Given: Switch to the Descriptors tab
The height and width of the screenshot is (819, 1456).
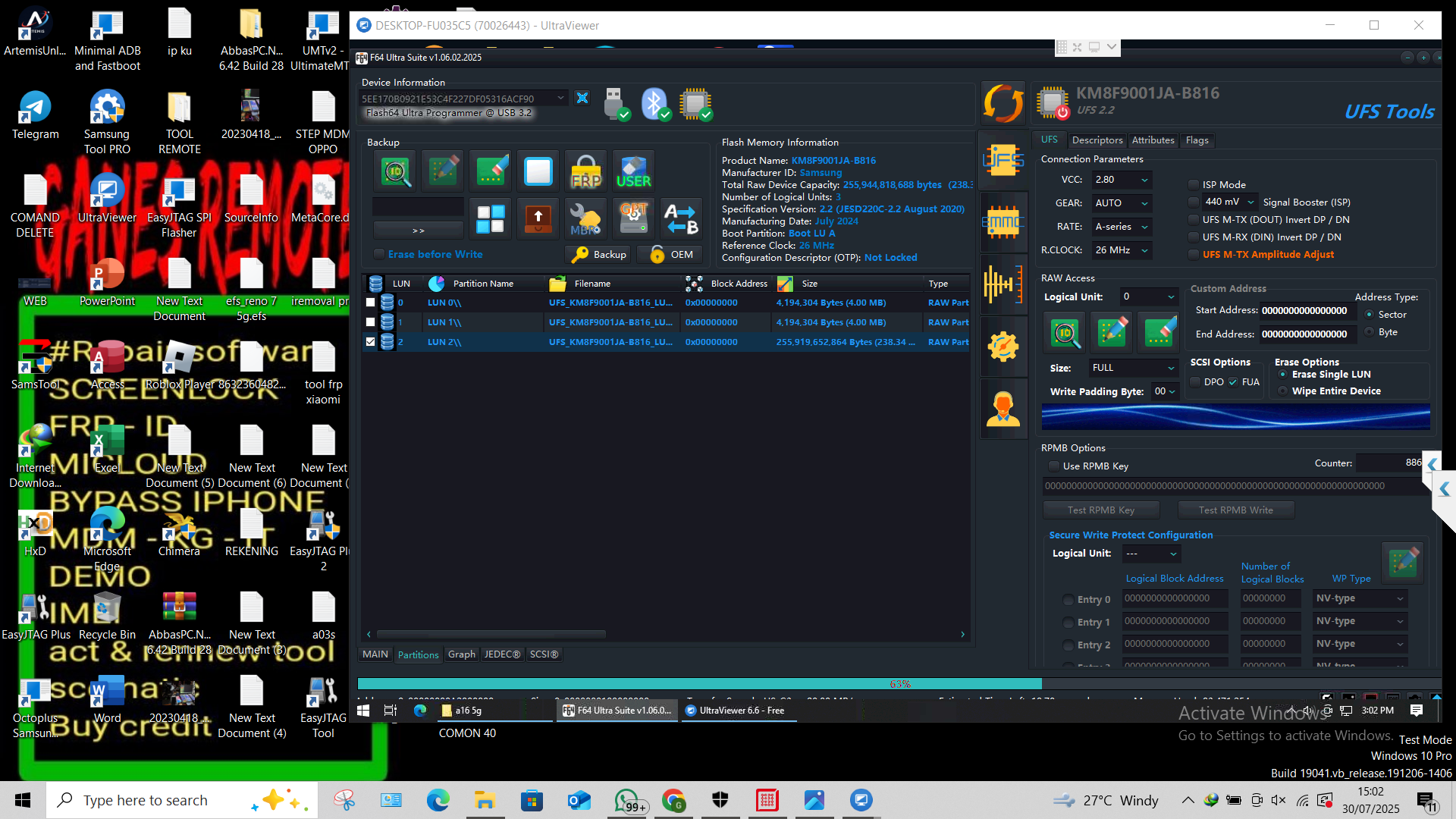Looking at the screenshot, I should coord(1097,140).
